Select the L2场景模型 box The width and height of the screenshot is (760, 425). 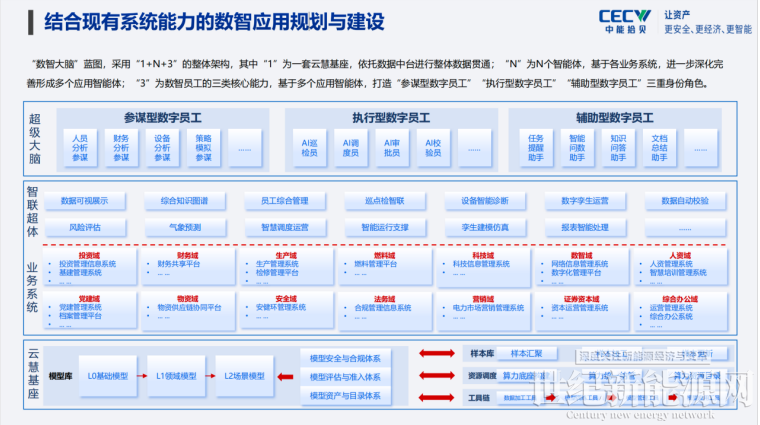[x=244, y=376]
